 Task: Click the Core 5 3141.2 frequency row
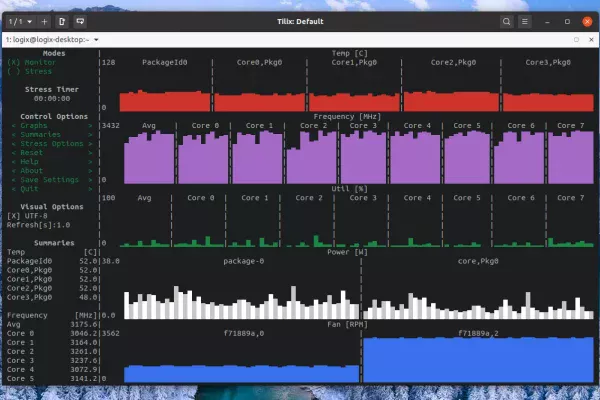pyautogui.click(x=52, y=379)
